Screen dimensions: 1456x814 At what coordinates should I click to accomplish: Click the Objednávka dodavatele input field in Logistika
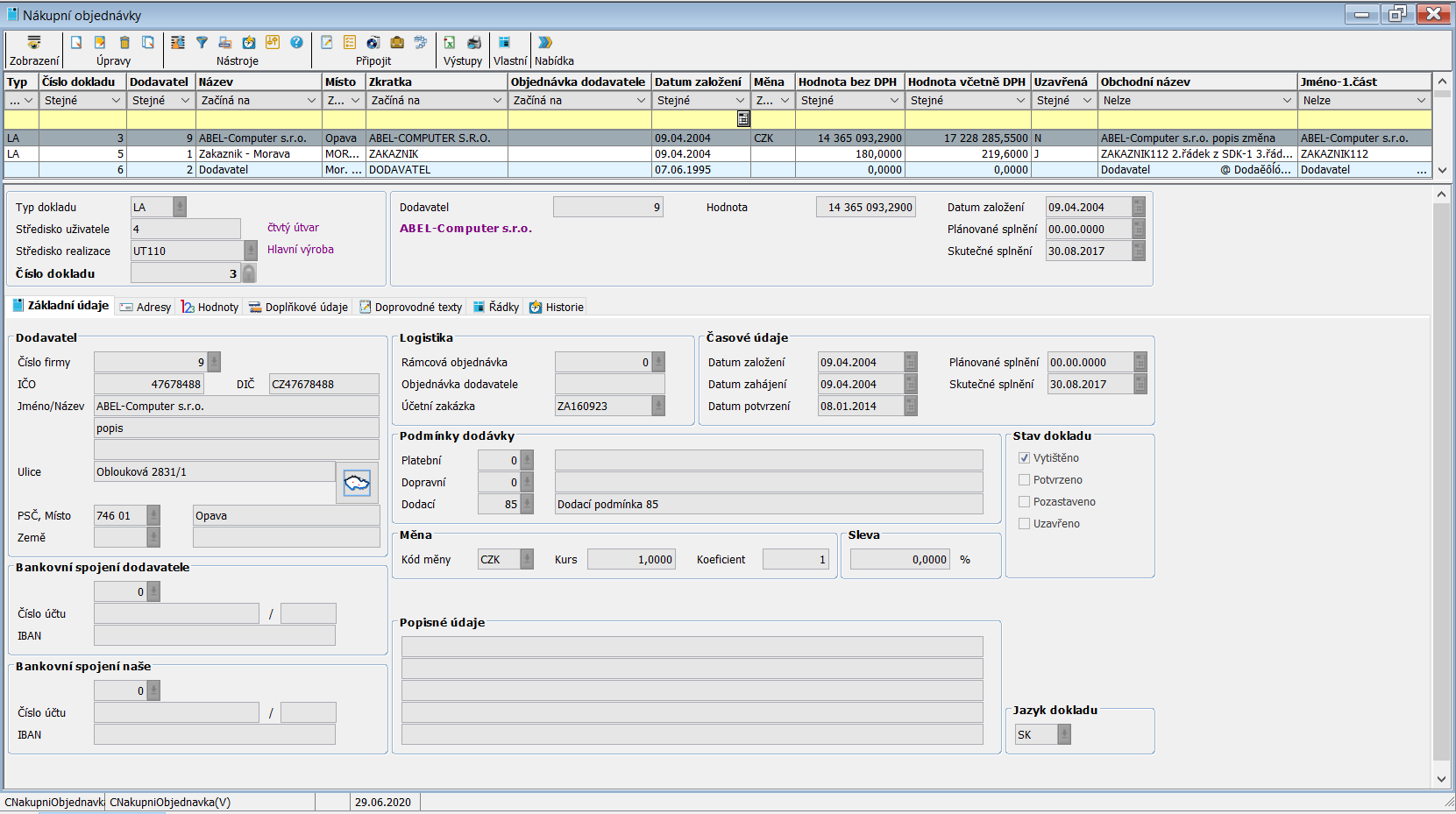609,385
